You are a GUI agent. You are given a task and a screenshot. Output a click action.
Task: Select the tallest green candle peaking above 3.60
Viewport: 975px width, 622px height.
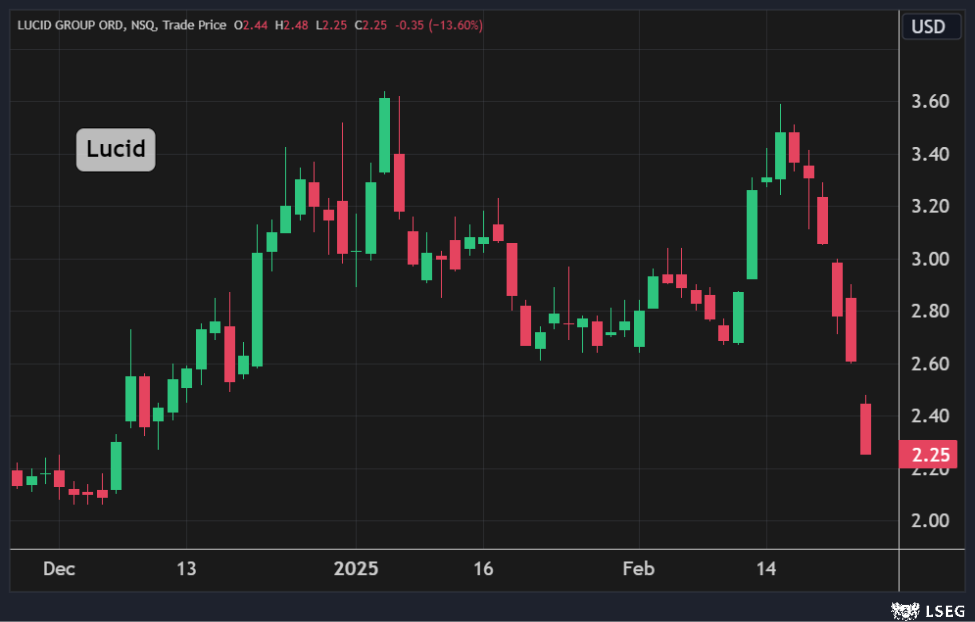tap(384, 135)
